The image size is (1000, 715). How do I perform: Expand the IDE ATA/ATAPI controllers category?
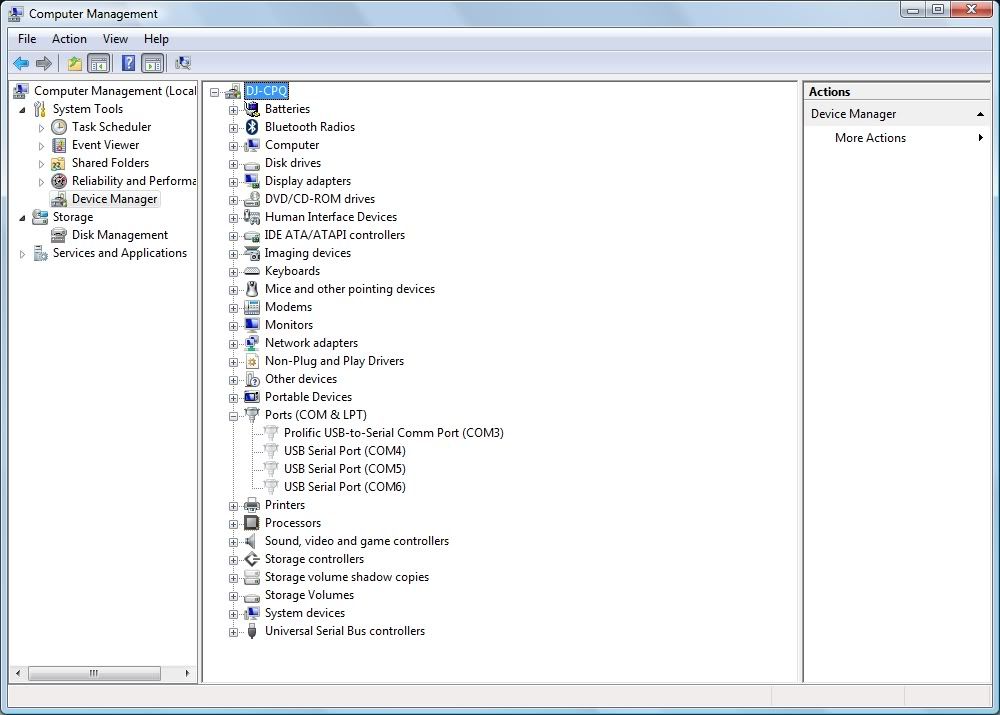click(x=233, y=236)
